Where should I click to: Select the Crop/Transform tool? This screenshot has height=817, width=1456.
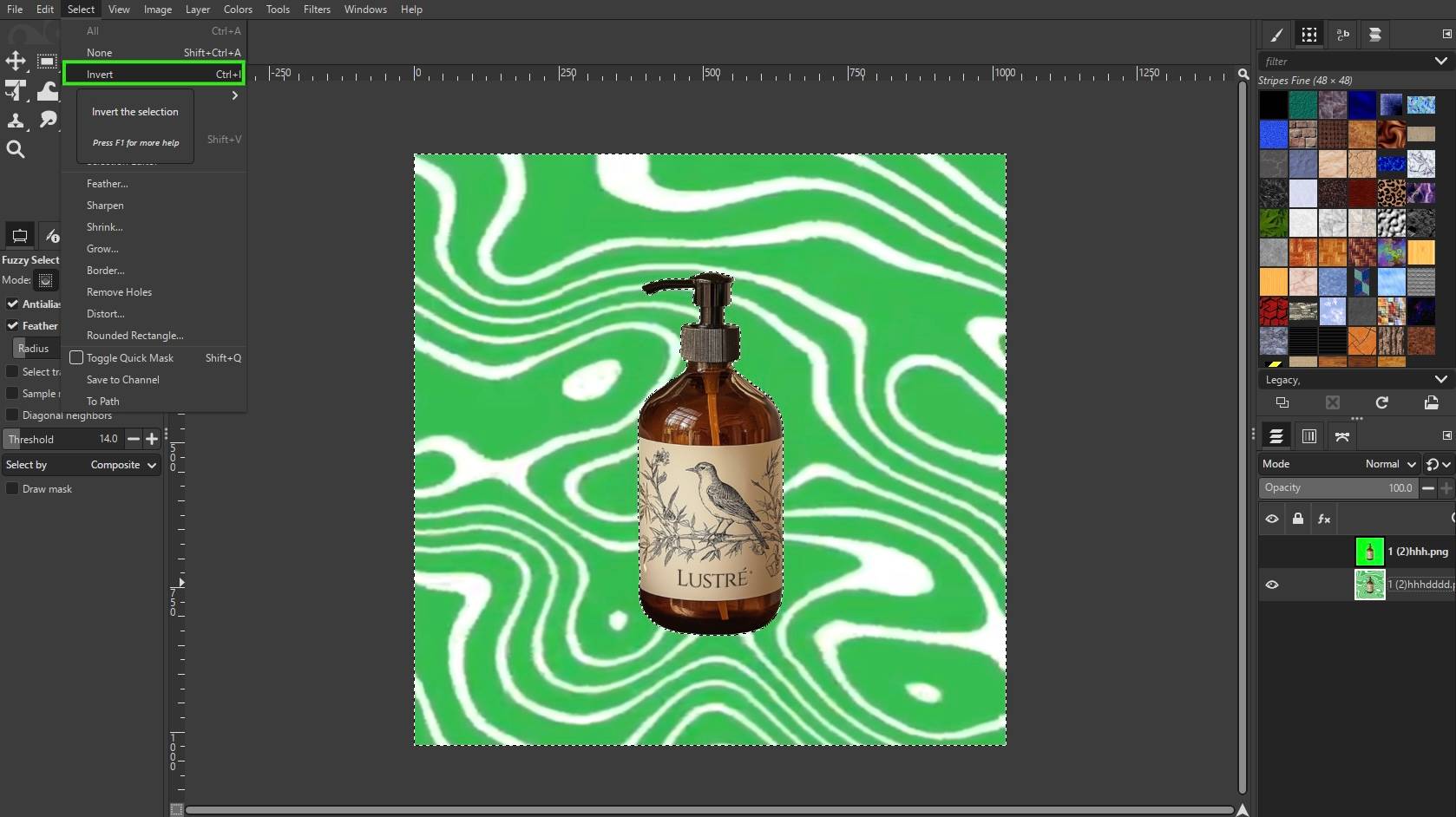click(16, 90)
